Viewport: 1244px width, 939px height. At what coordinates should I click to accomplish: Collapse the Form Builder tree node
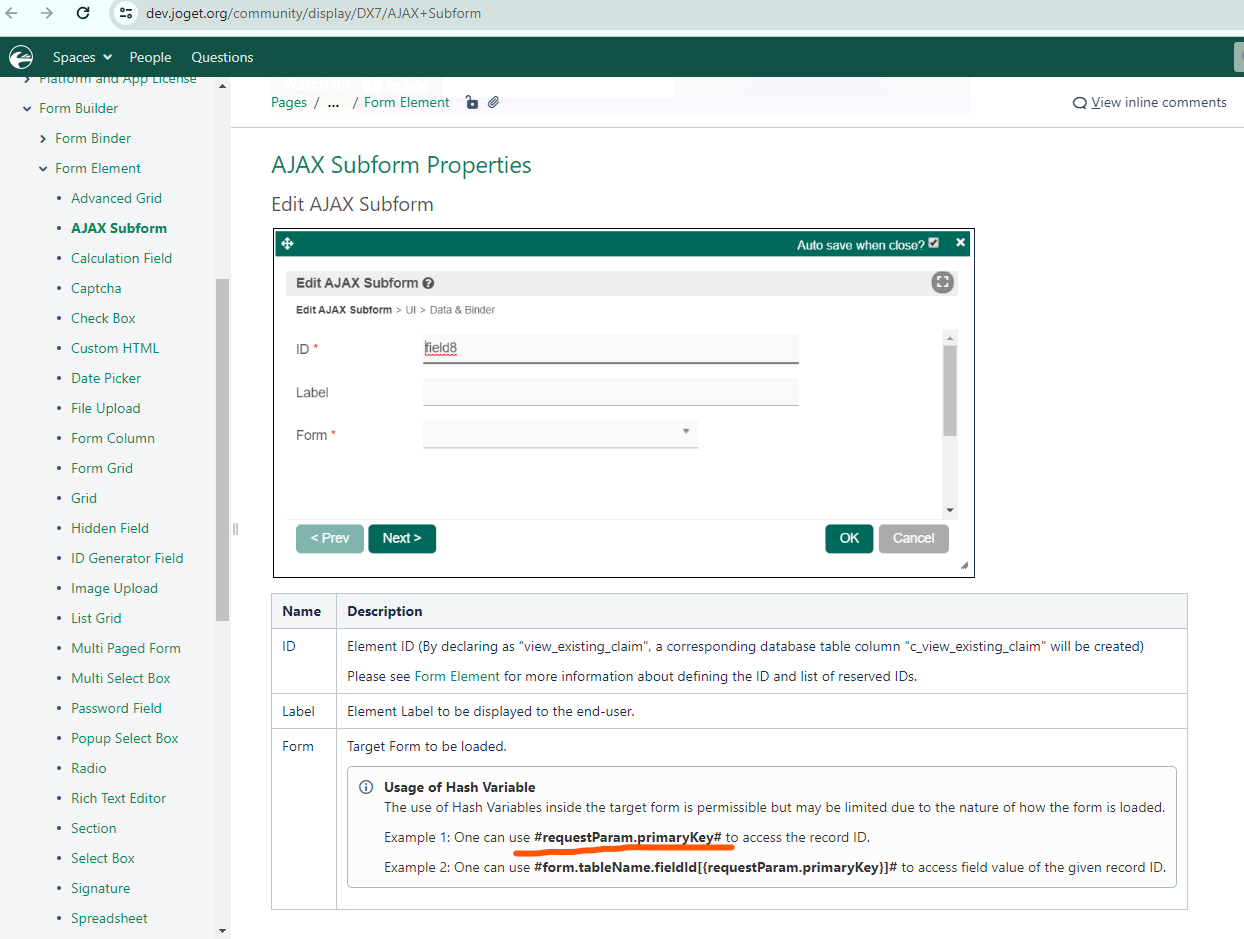click(x=27, y=108)
